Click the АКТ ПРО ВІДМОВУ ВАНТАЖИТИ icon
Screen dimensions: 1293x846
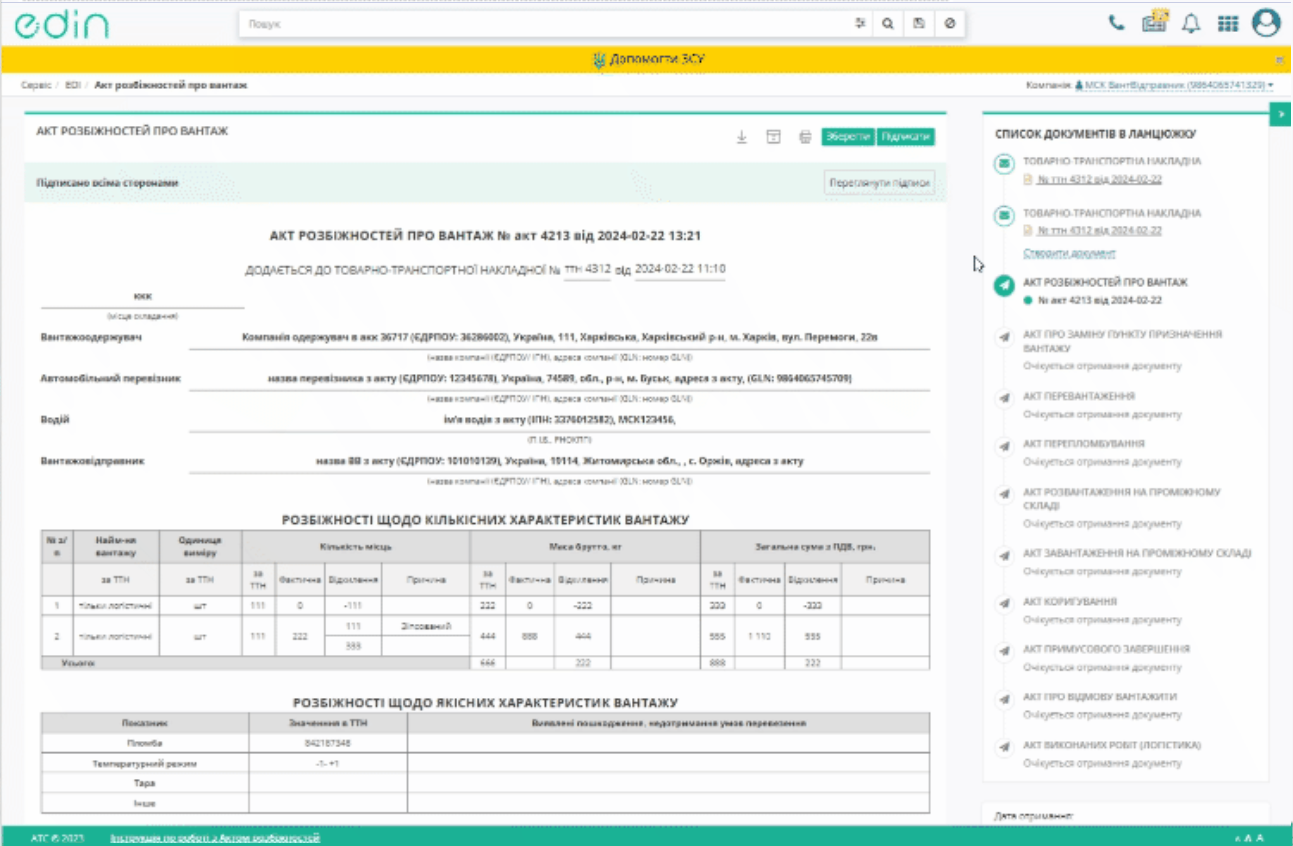pyautogui.click(x=1004, y=698)
